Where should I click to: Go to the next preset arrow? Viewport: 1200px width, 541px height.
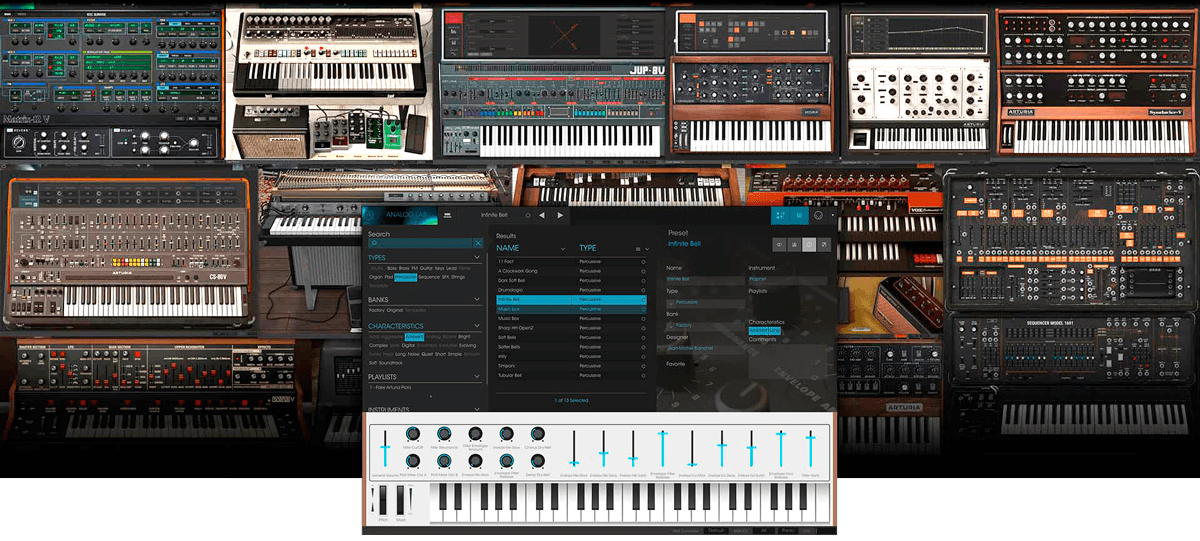click(560, 215)
